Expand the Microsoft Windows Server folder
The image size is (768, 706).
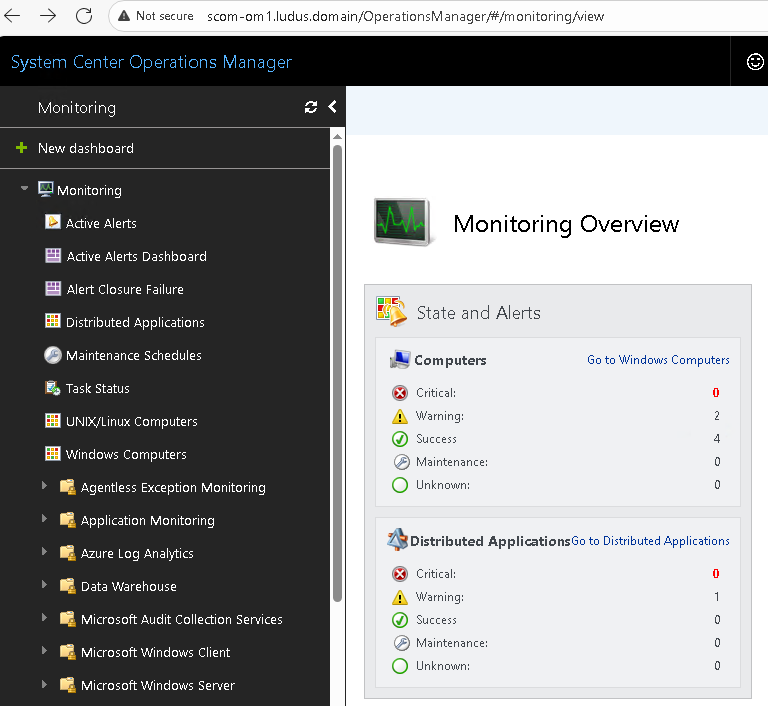(44, 685)
